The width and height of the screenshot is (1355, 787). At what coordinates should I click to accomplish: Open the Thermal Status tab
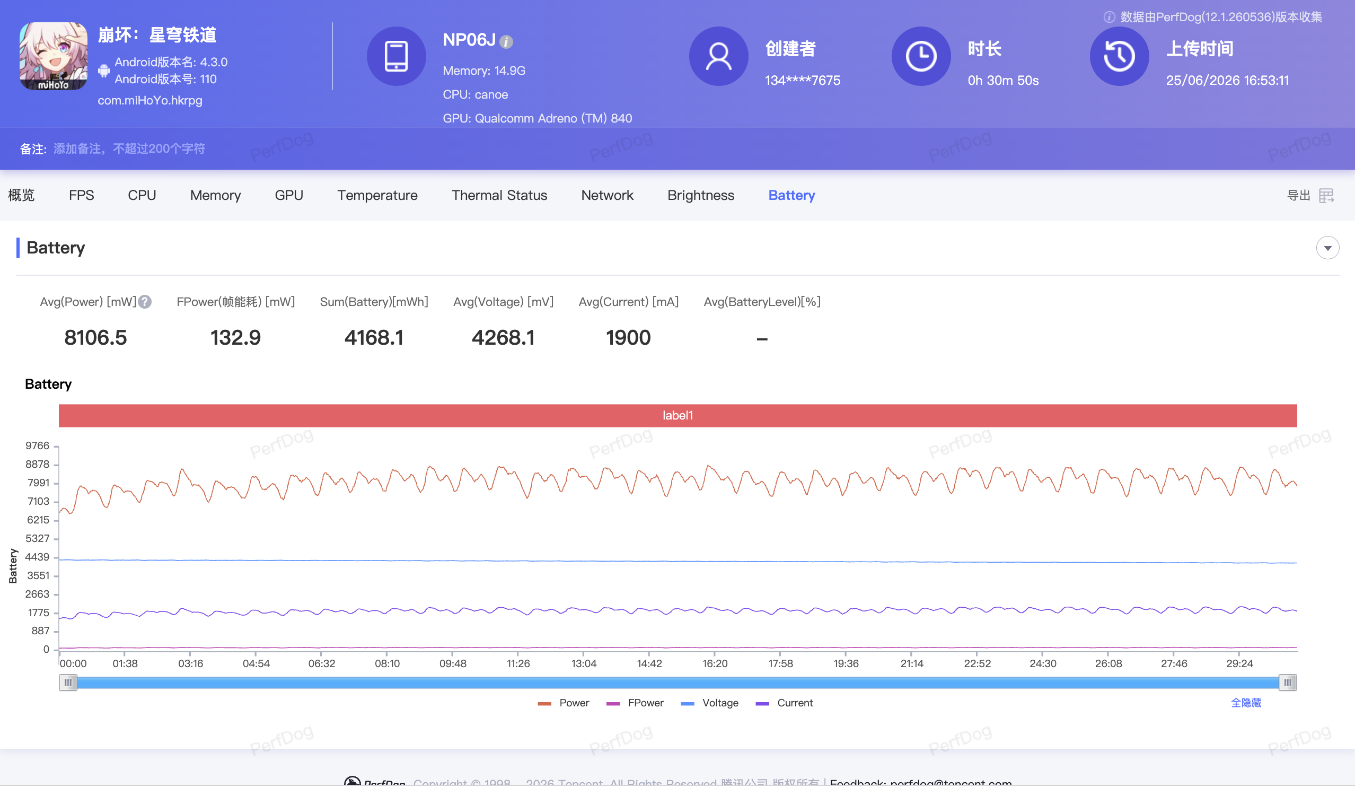coord(500,195)
